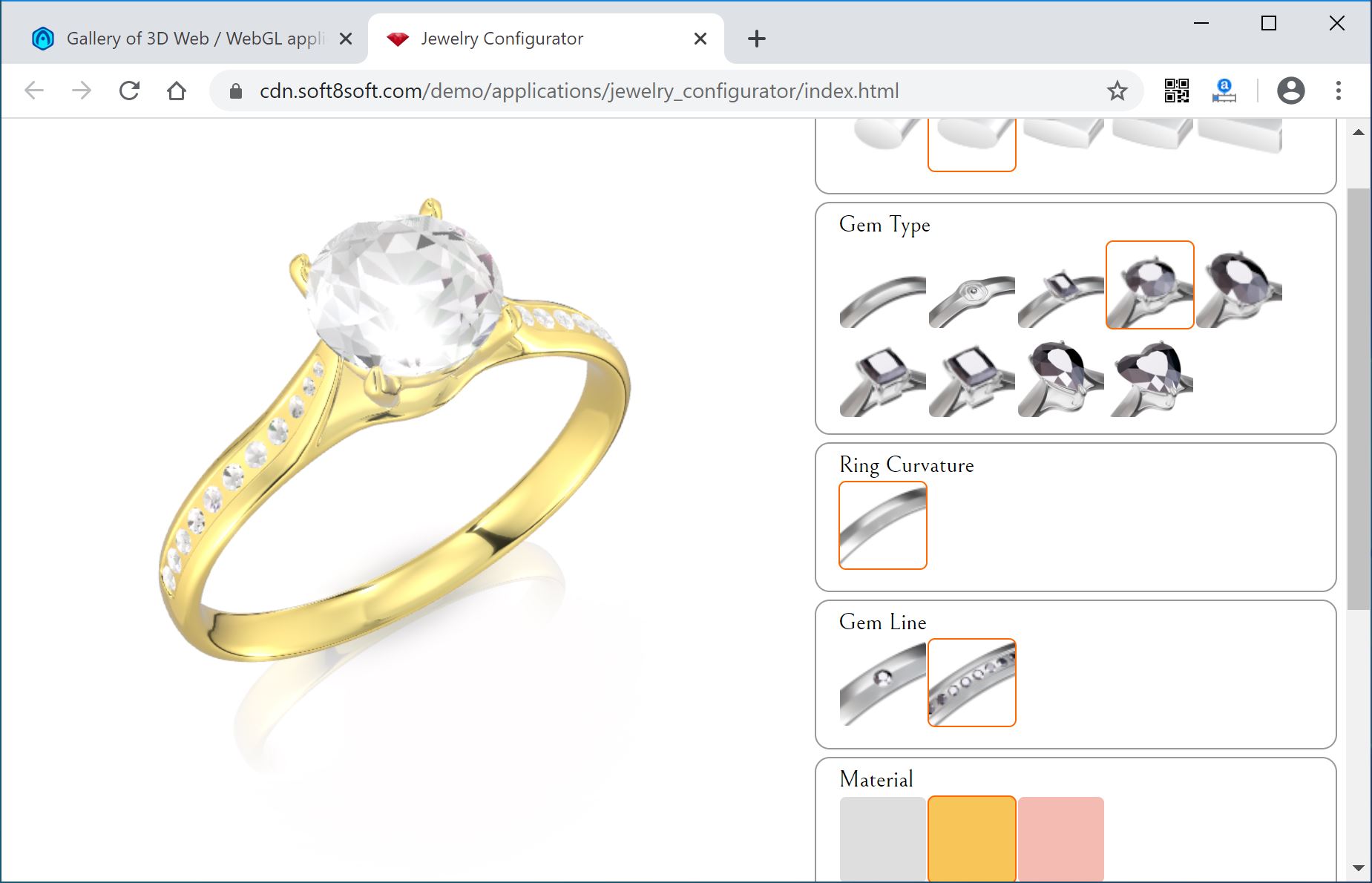Select the pear-shaped gem type
1372x883 pixels.
[x=1061, y=374]
